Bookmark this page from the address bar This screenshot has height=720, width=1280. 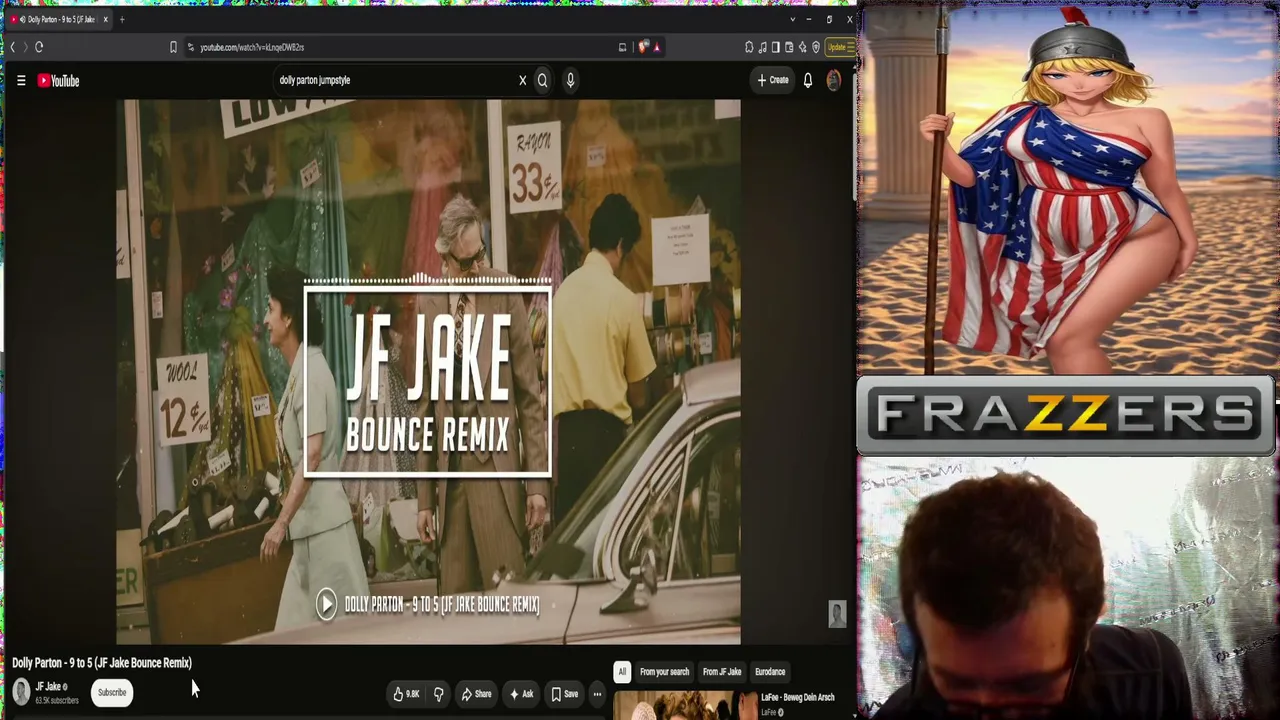[x=174, y=47]
